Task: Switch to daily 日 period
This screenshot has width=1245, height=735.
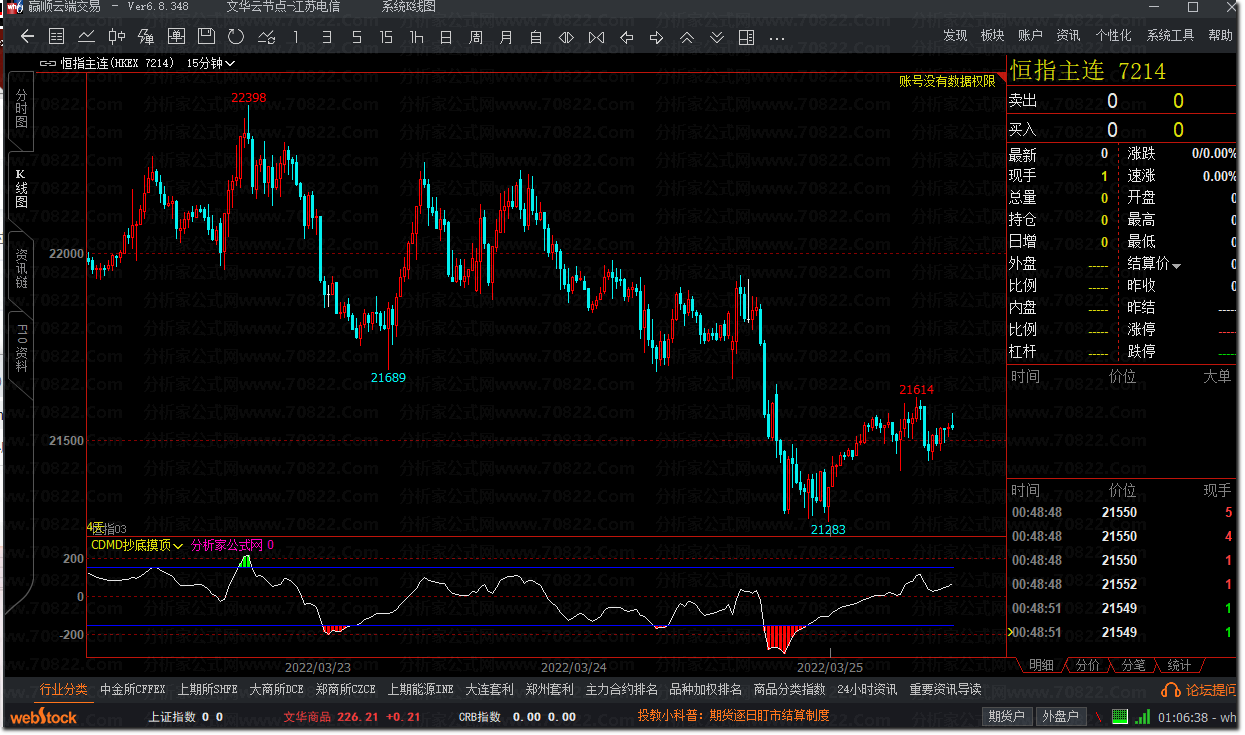Action: (x=446, y=37)
